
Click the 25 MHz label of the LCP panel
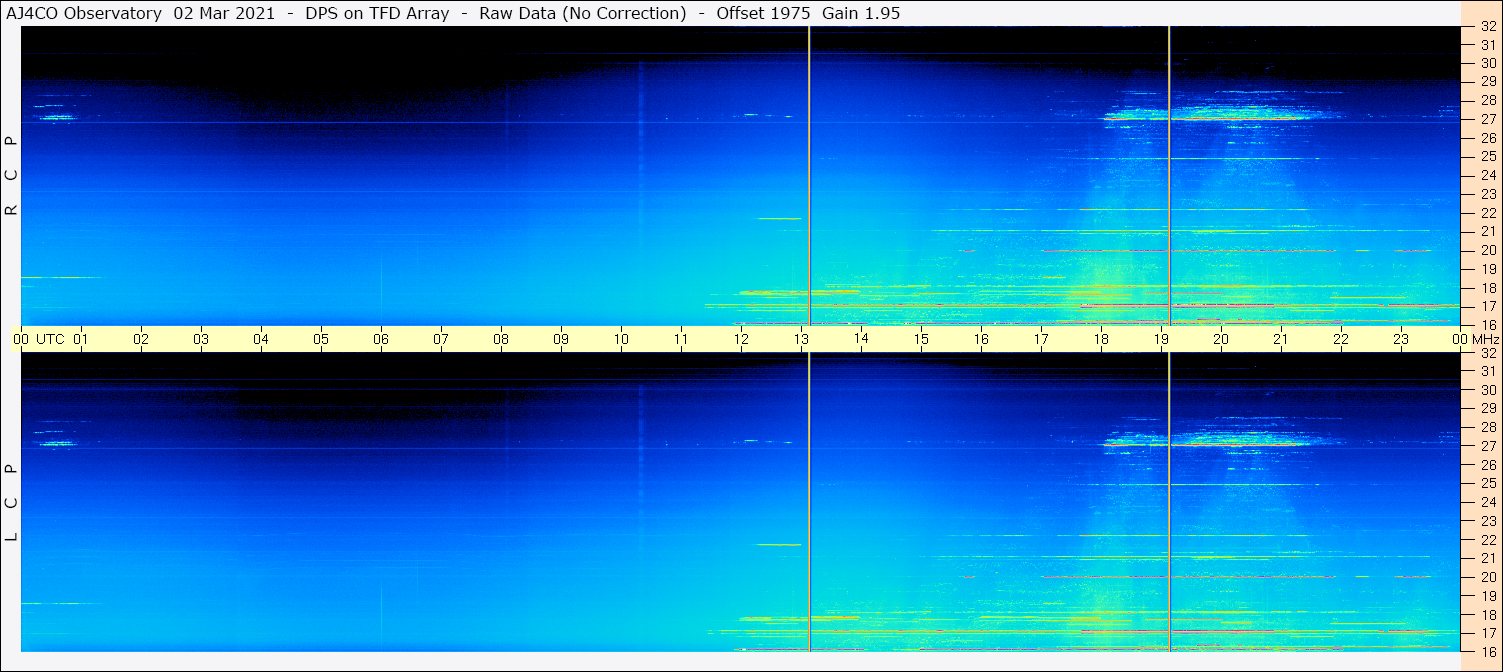click(x=1488, y=484)
